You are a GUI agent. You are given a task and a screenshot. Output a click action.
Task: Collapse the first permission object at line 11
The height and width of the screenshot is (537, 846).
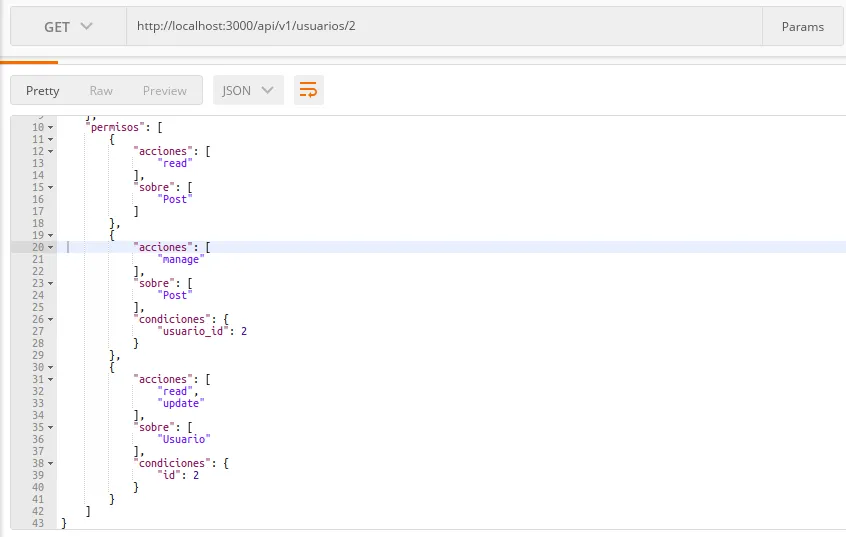[50, 140]
